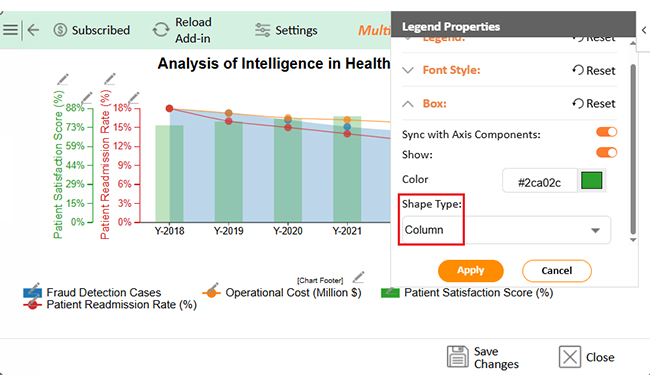Collapse the Box section
This screenshot has width=650, height=386.
point(408,104)
